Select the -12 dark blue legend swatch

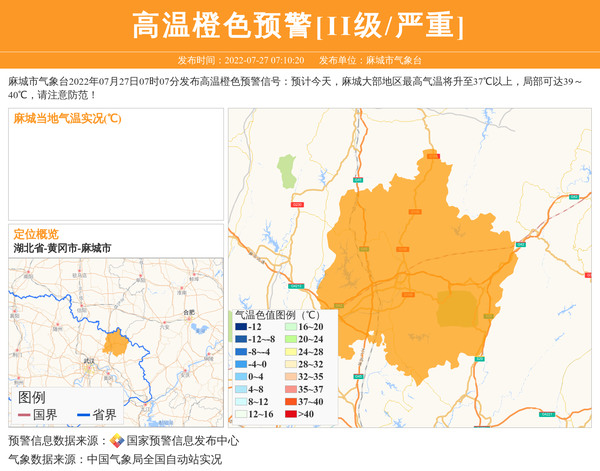(x=241, y=327)
